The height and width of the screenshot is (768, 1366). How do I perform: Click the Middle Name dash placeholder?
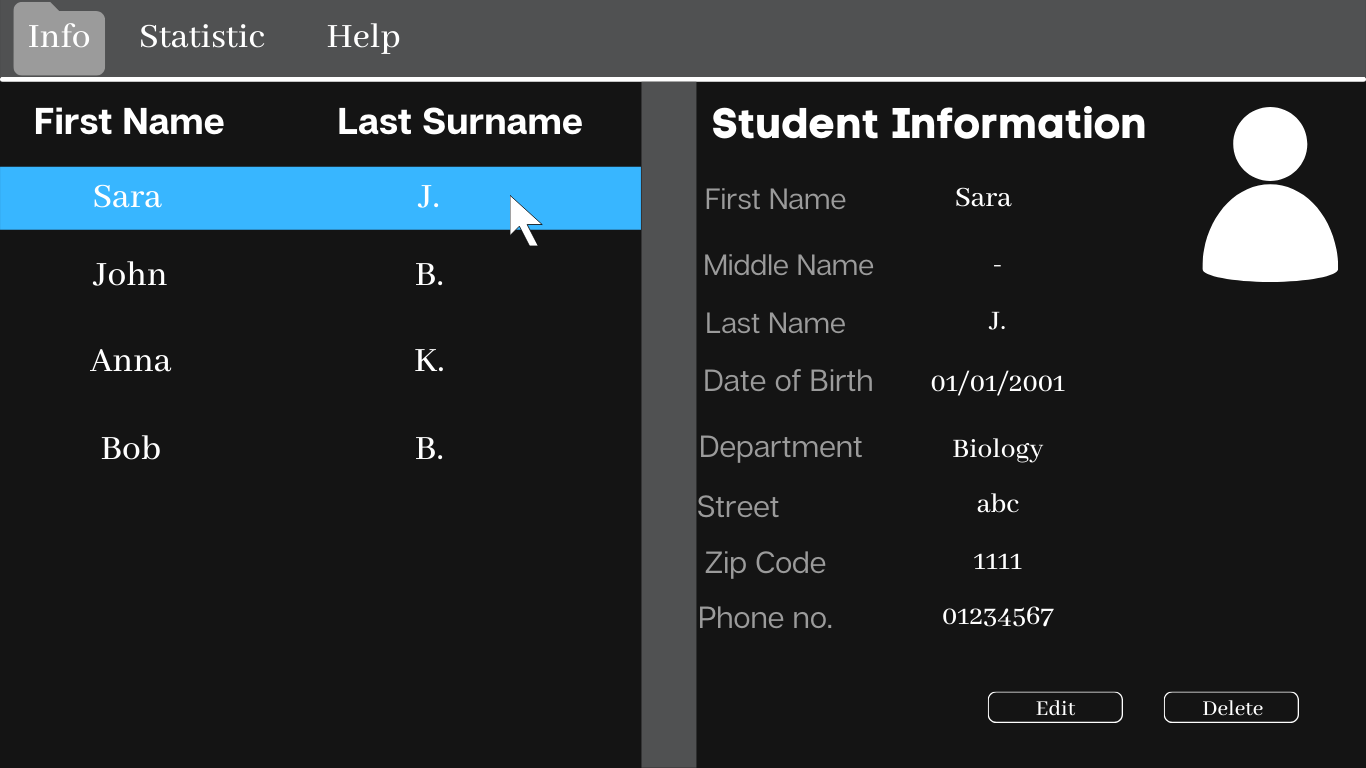point(997,266)
